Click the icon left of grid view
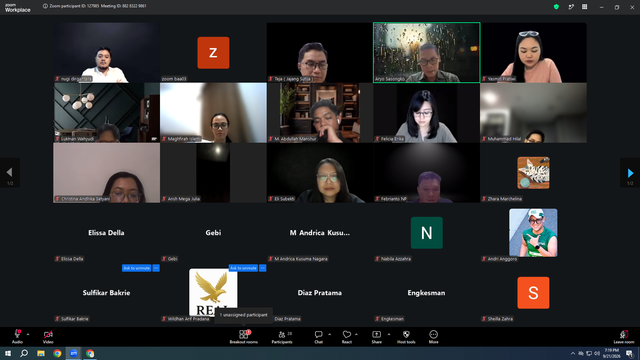Viewport: 640px width, 360px height. coord(571,7)
